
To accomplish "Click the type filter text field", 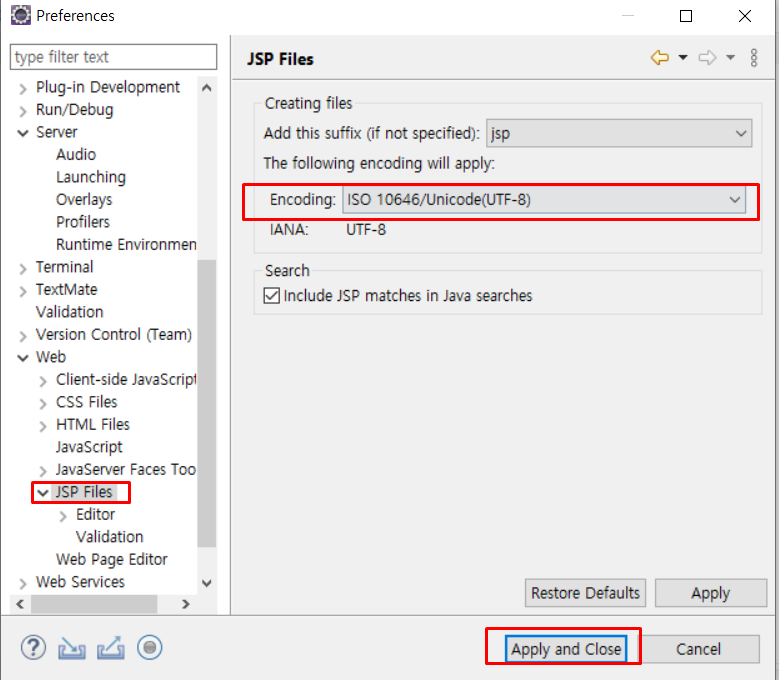I will tap(113, 57).
